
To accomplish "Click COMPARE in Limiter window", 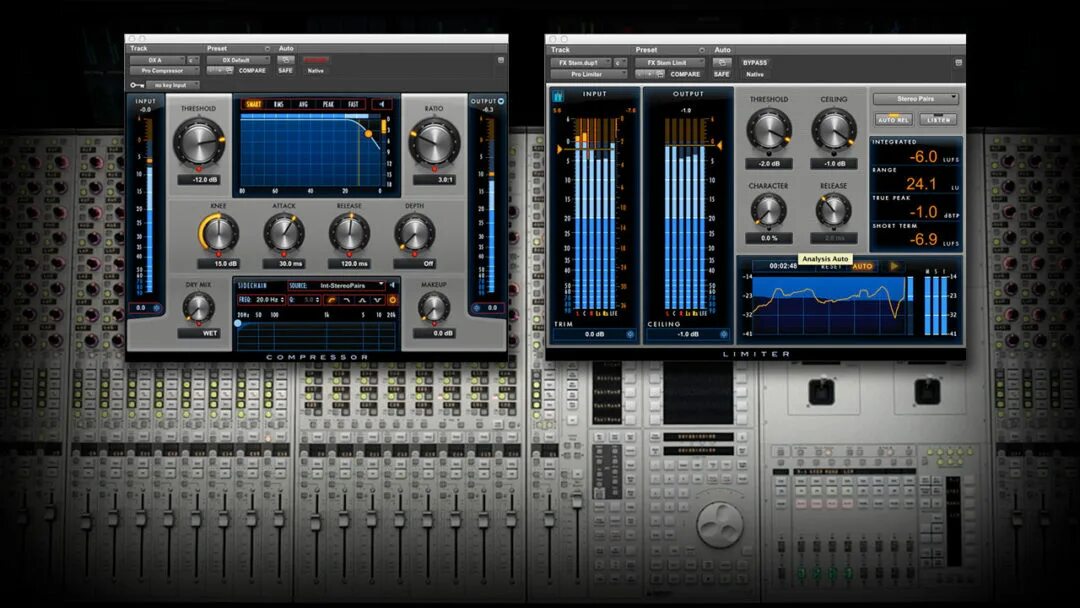I will pyautogui.click(x=685, y=74).
